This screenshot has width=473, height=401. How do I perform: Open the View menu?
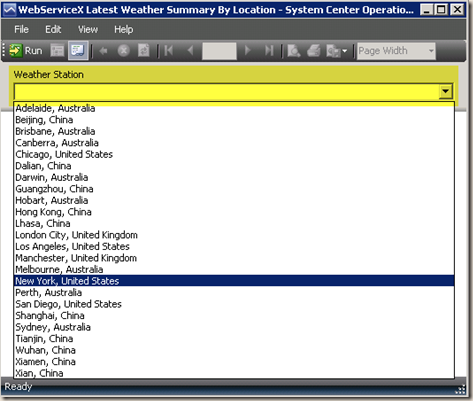[x=88, y=29]
